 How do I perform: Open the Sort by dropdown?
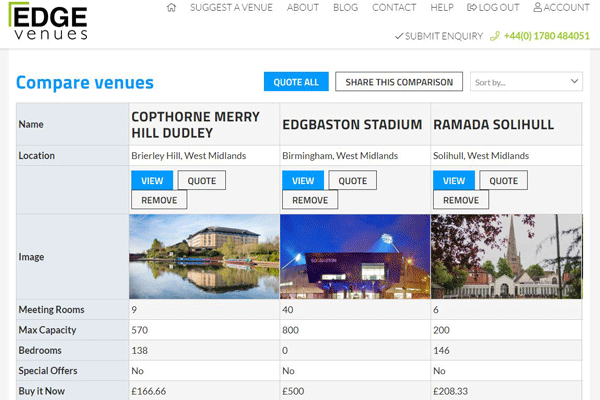coord(526,82)
